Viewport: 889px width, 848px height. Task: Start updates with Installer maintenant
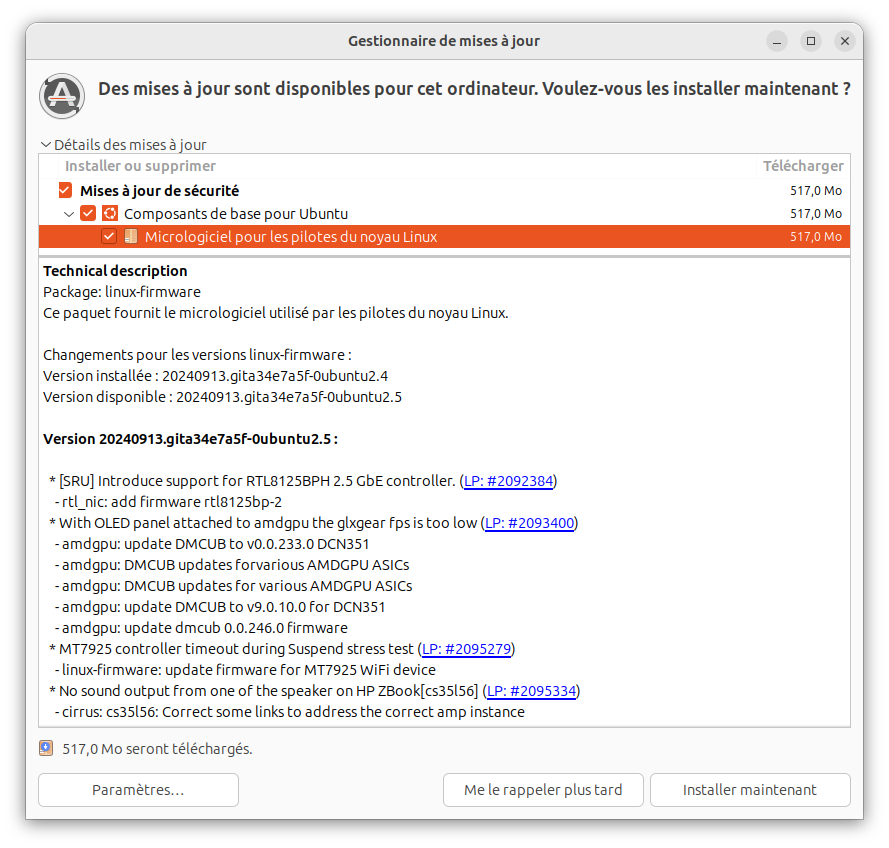(750, 790)
